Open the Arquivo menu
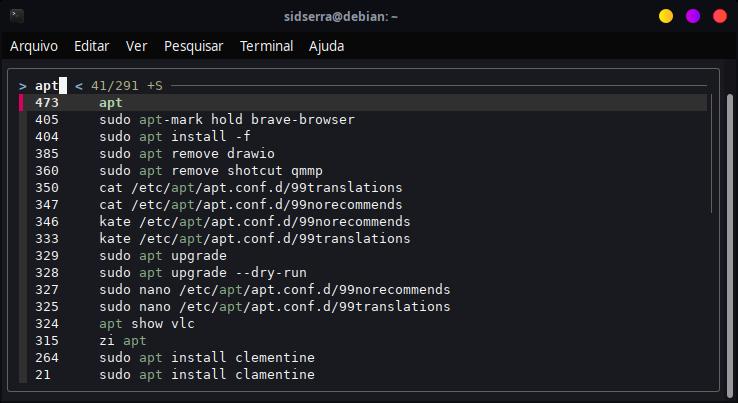The height and width of the screenshot is (403, 738). coord(34,46)
